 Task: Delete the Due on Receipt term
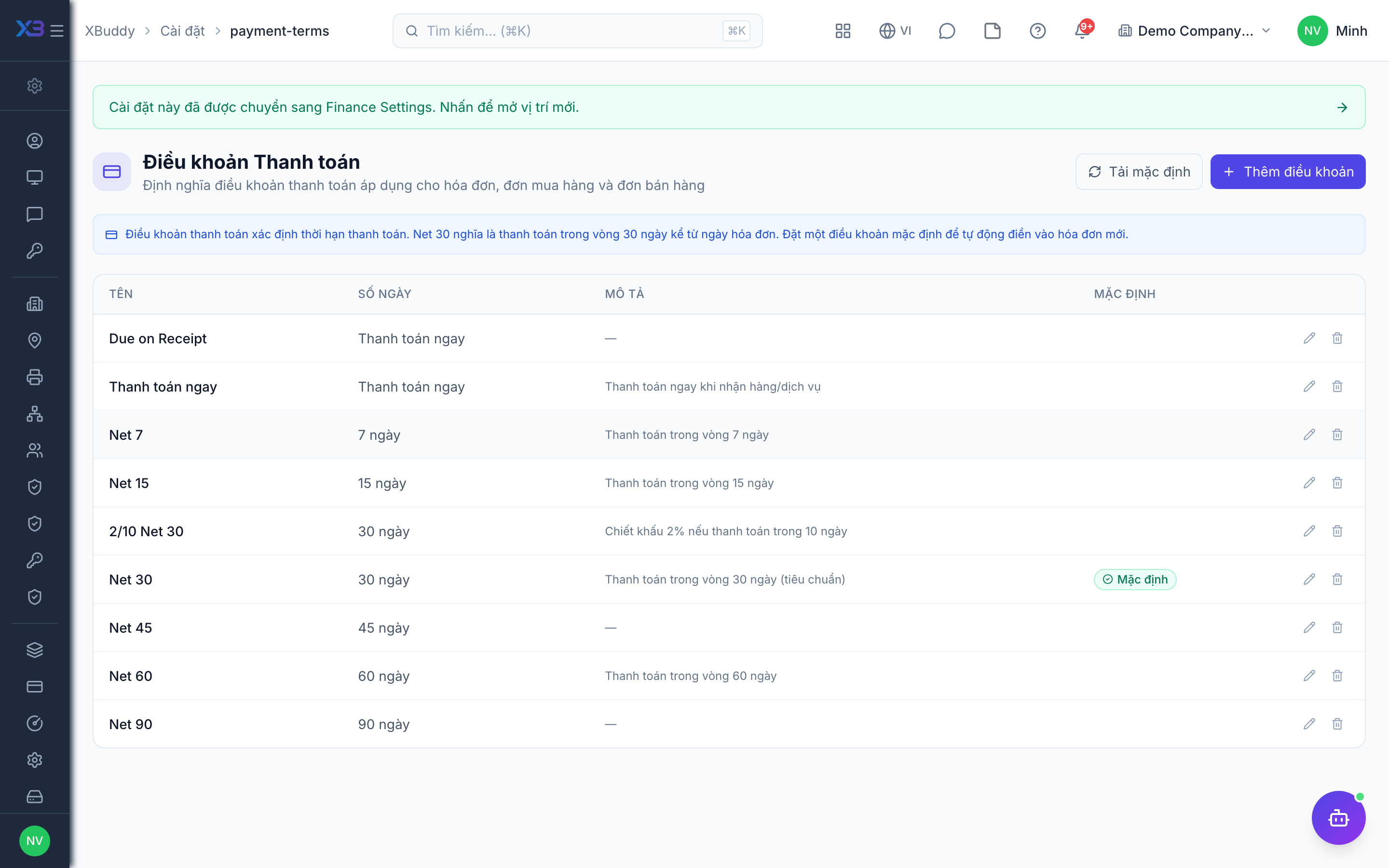pyautogui.click(x=1337, y=338)
